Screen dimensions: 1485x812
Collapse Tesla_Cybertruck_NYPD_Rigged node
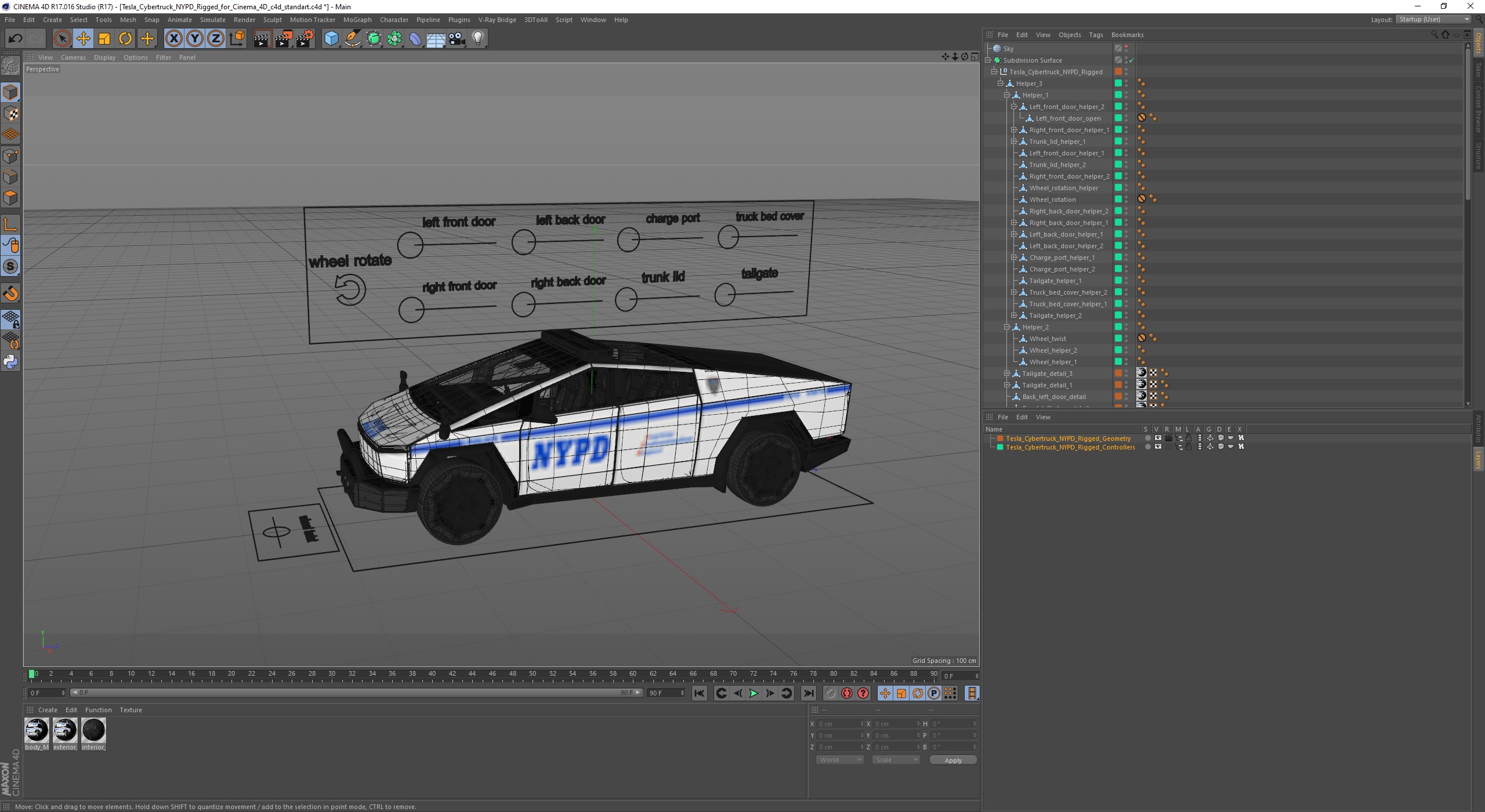pyautogui.click(x=994, y=71)
